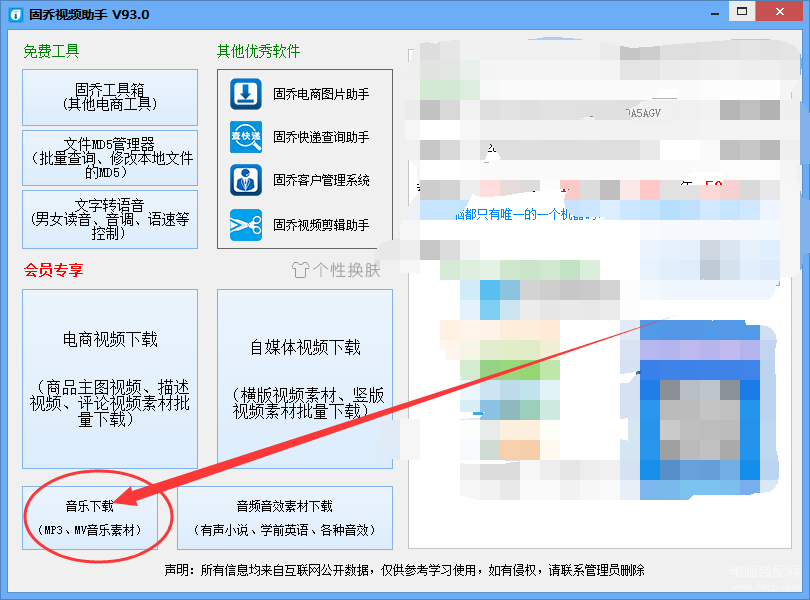The image size is (810, 600).
Task: Click 固乔视频剪辑助手 text label
Action: [321, 225]
